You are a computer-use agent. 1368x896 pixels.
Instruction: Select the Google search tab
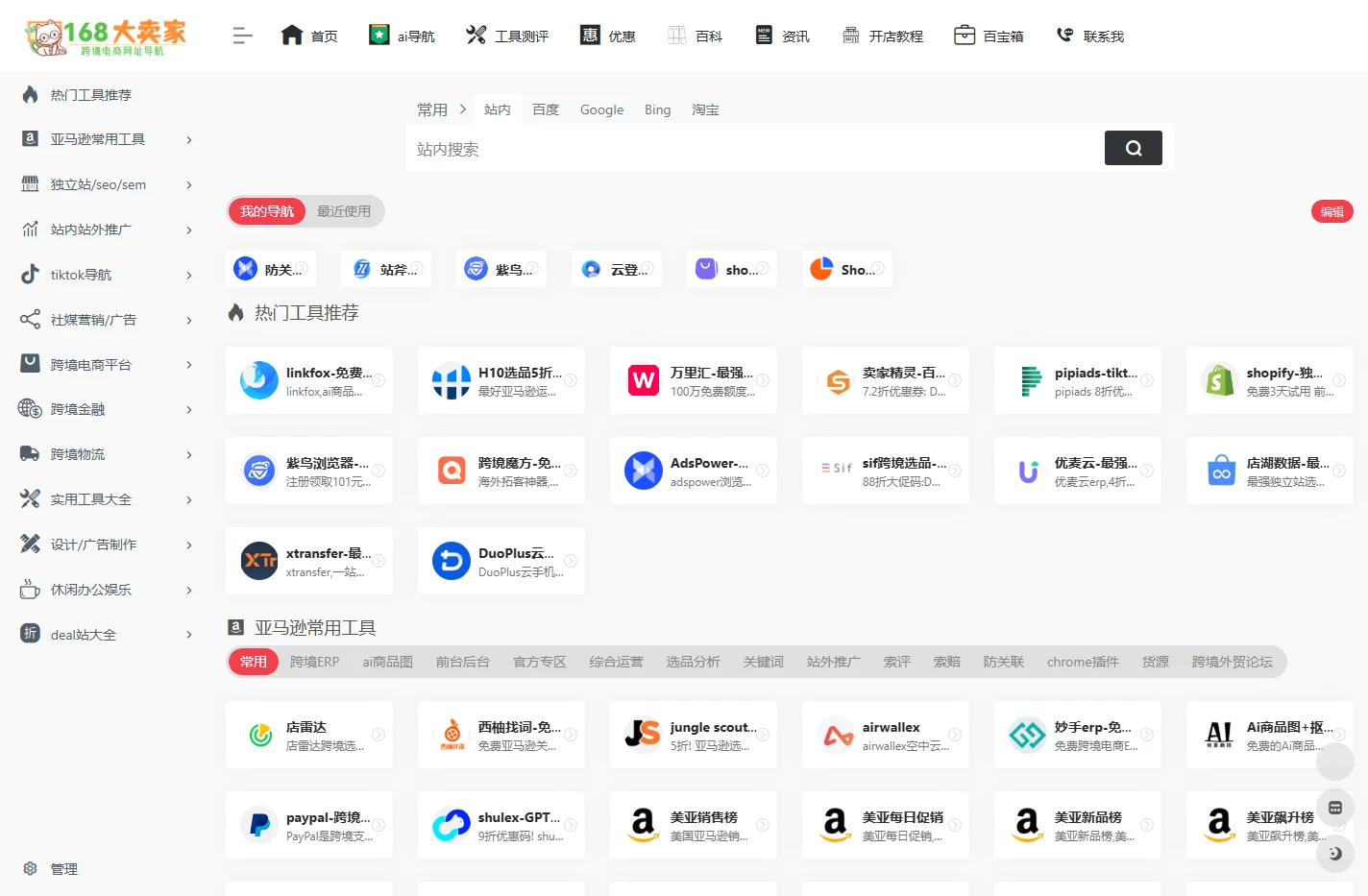pyautogui.click(x=602, y=109)
